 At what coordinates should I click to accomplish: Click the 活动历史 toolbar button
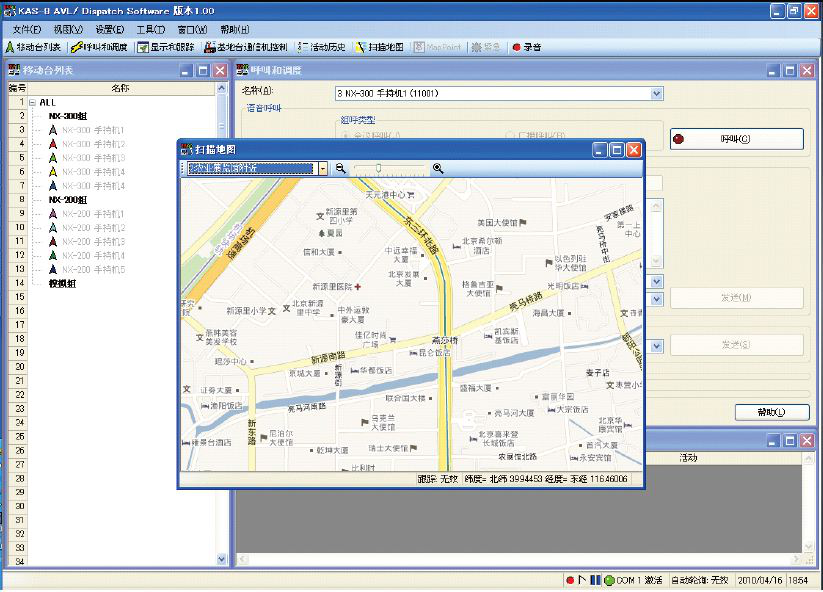(322, 47)
